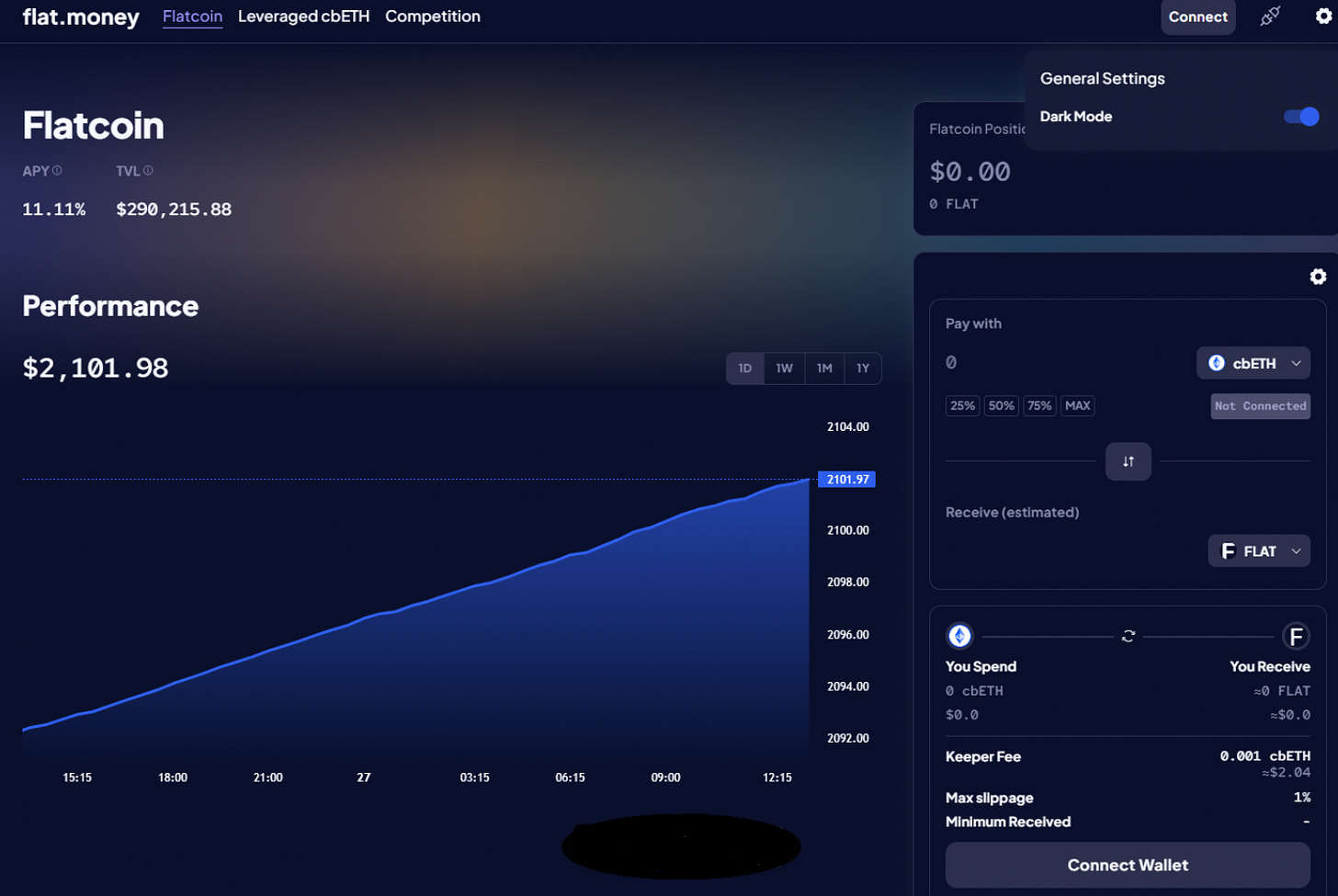Open the FLAT token dropdown
Viewport: 1338px width, 896px height.
point(1259,551)
